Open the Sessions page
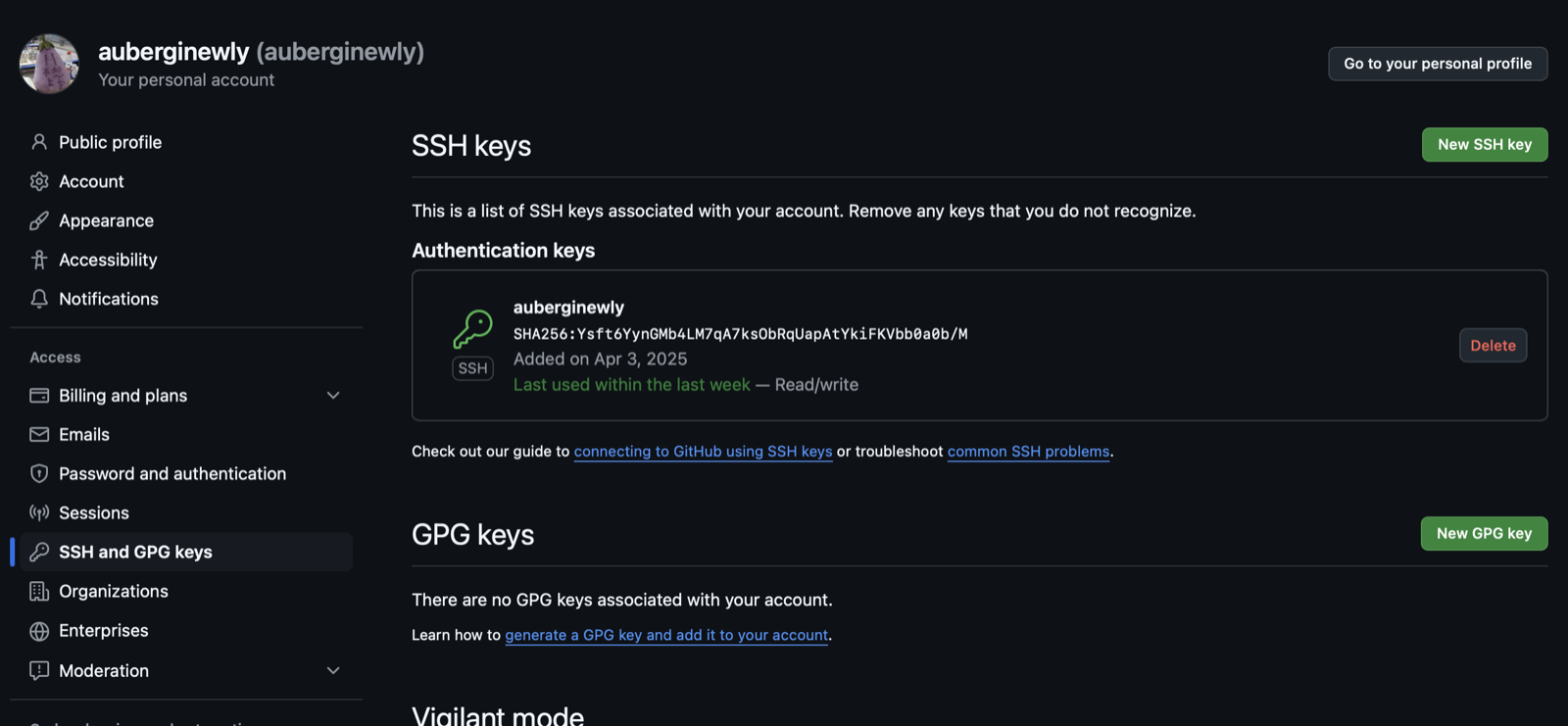1568x726 pixels. (x=186, y=512)
